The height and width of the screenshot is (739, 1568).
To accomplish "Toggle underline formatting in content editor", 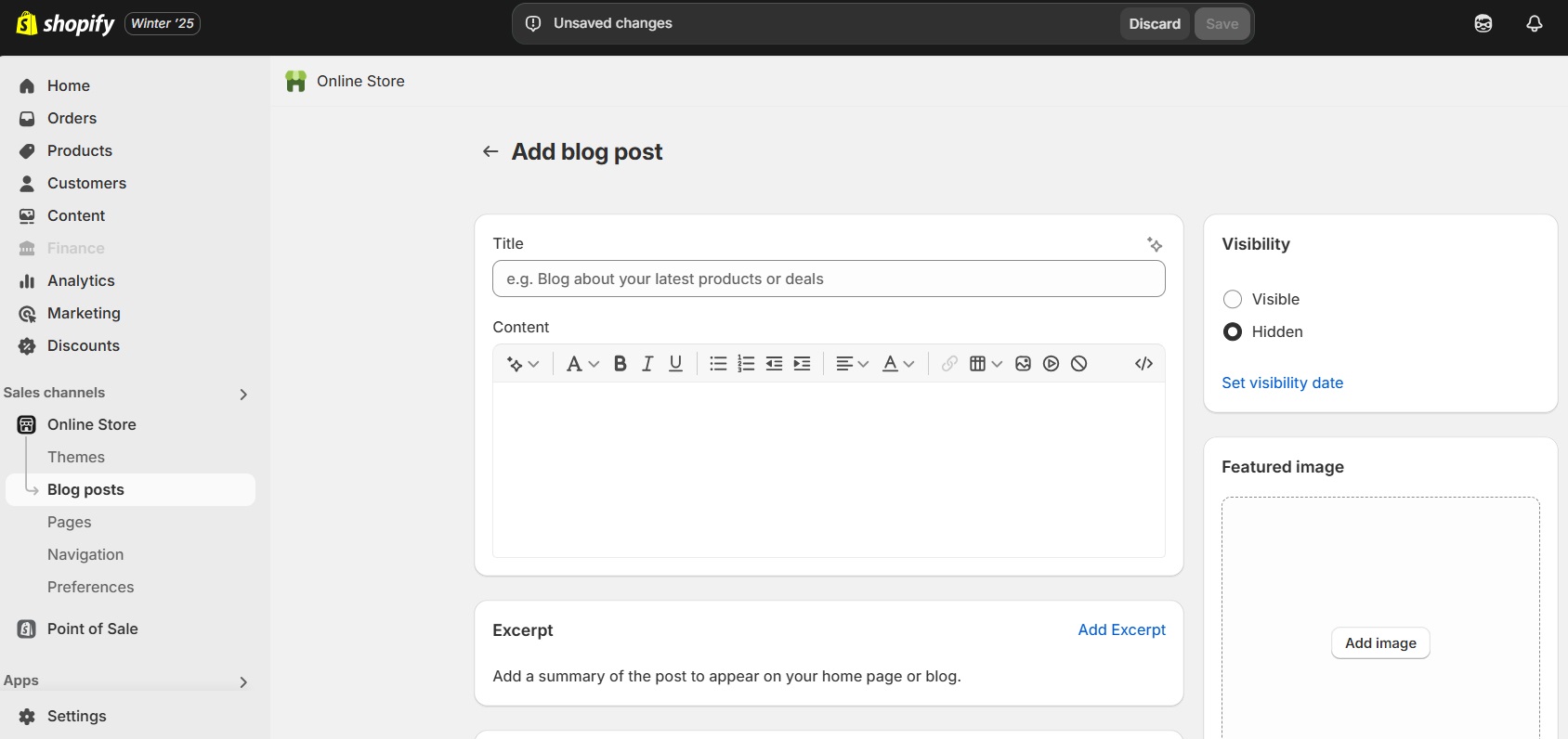I will pyautogui.click(x=676, y=364).
